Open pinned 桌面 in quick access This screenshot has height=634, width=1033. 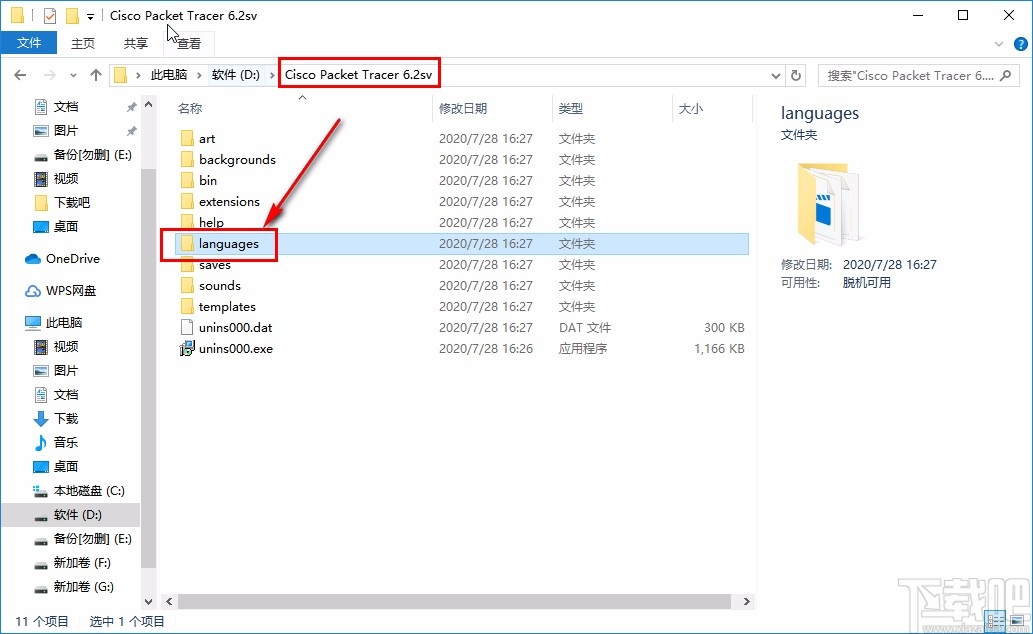tap(55, 227)
